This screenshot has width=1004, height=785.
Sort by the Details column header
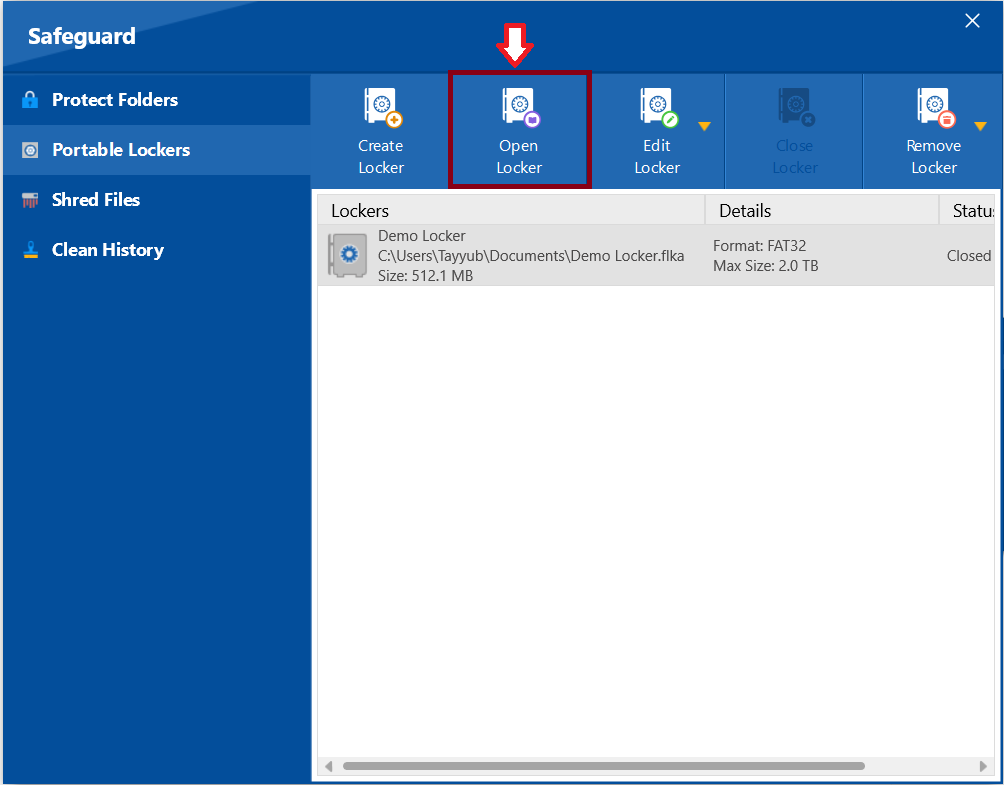822,210
